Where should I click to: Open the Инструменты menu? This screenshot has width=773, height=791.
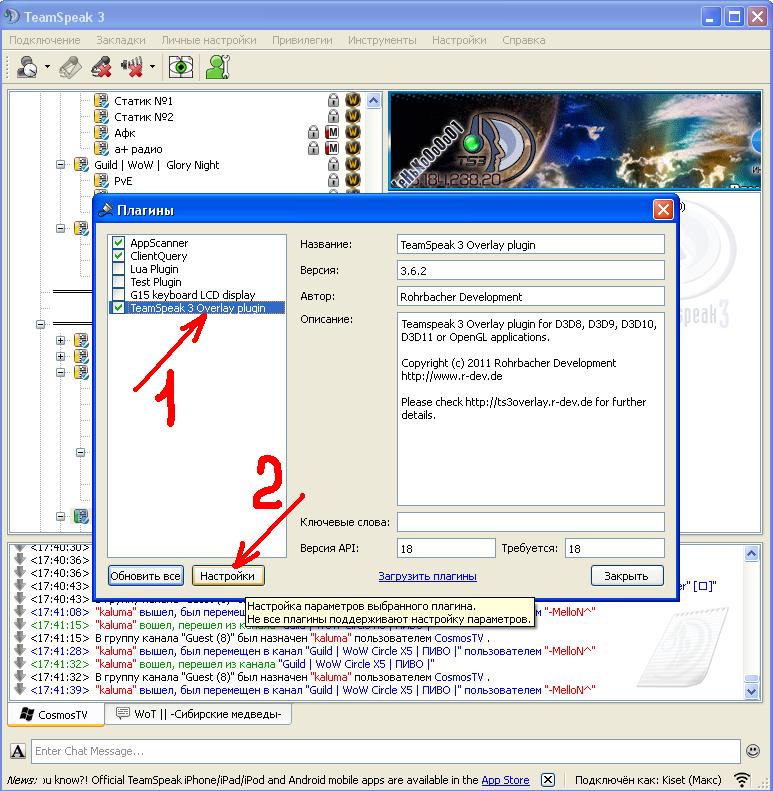tap(382, 40)
